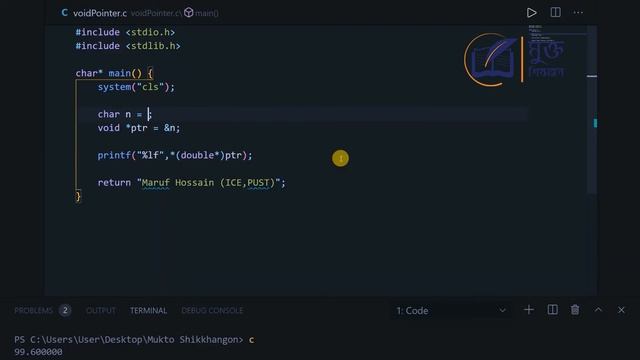Click the terminal output '99.600000'
Image resolution: width=640 pixels, height=360 pixels.
[38, 352]
